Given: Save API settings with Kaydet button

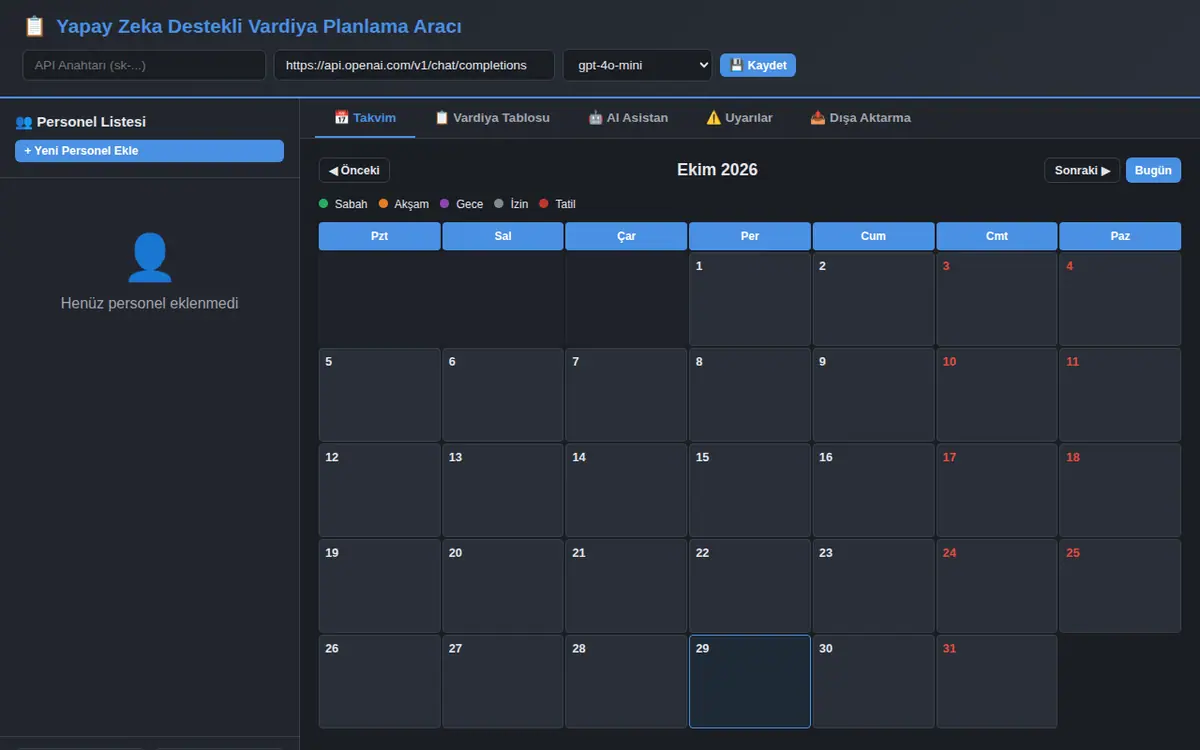Looking at the screenshot, I should click(x=758, y=65).
